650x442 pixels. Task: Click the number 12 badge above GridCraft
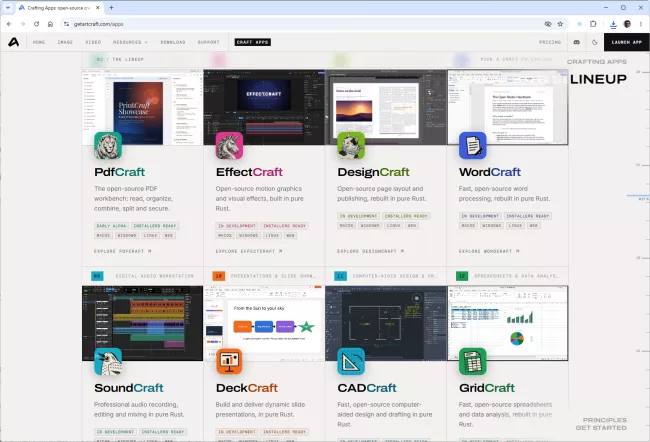[462, 276]
